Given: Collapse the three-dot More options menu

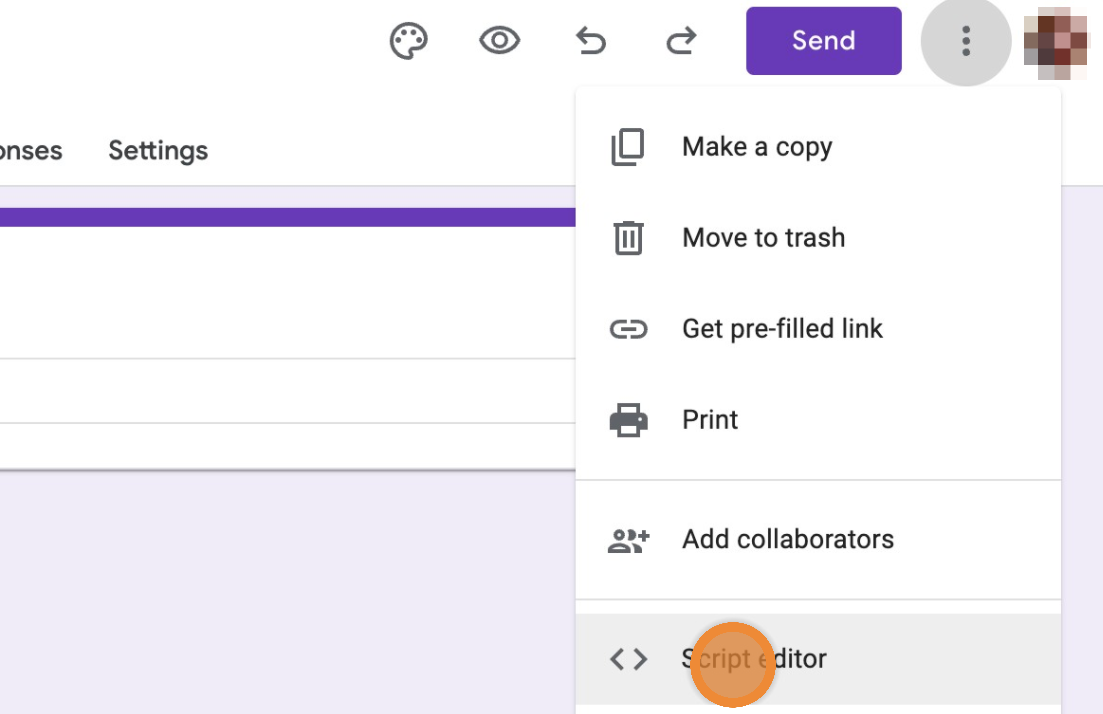Looking at the screenshot, I should coord(965,41).
